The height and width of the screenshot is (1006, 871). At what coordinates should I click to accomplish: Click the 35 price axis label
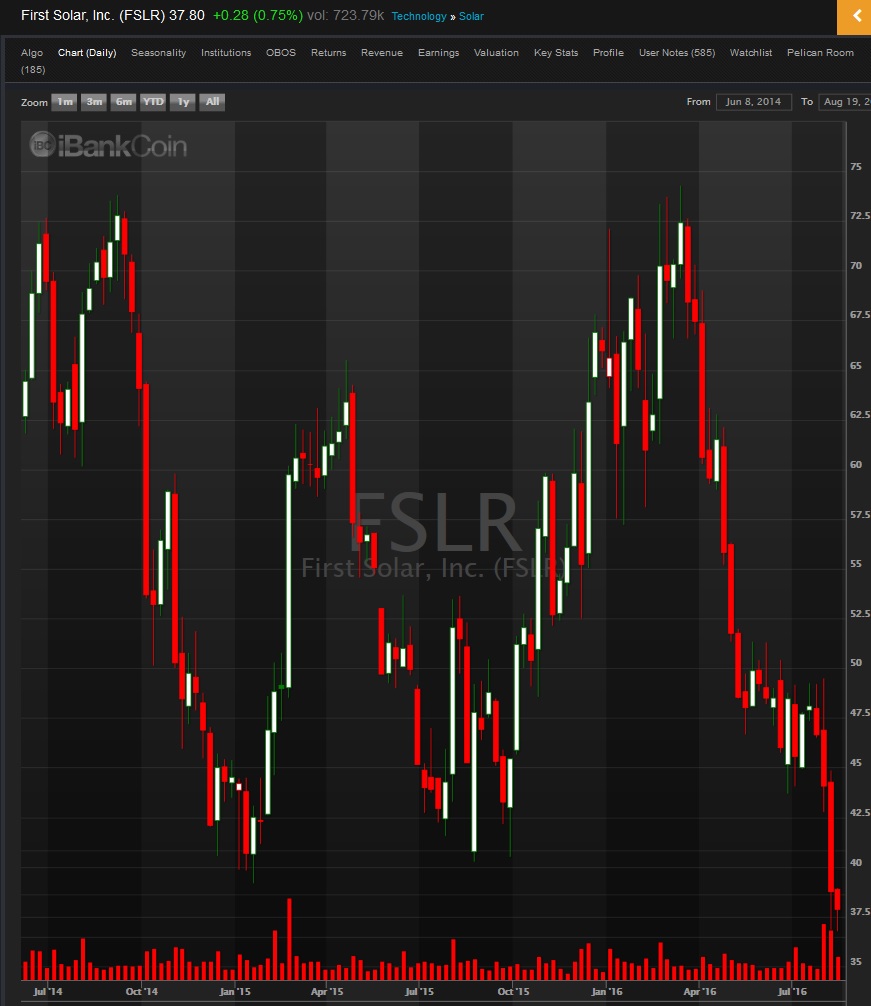pyautogui.click(x=856, y=962)
